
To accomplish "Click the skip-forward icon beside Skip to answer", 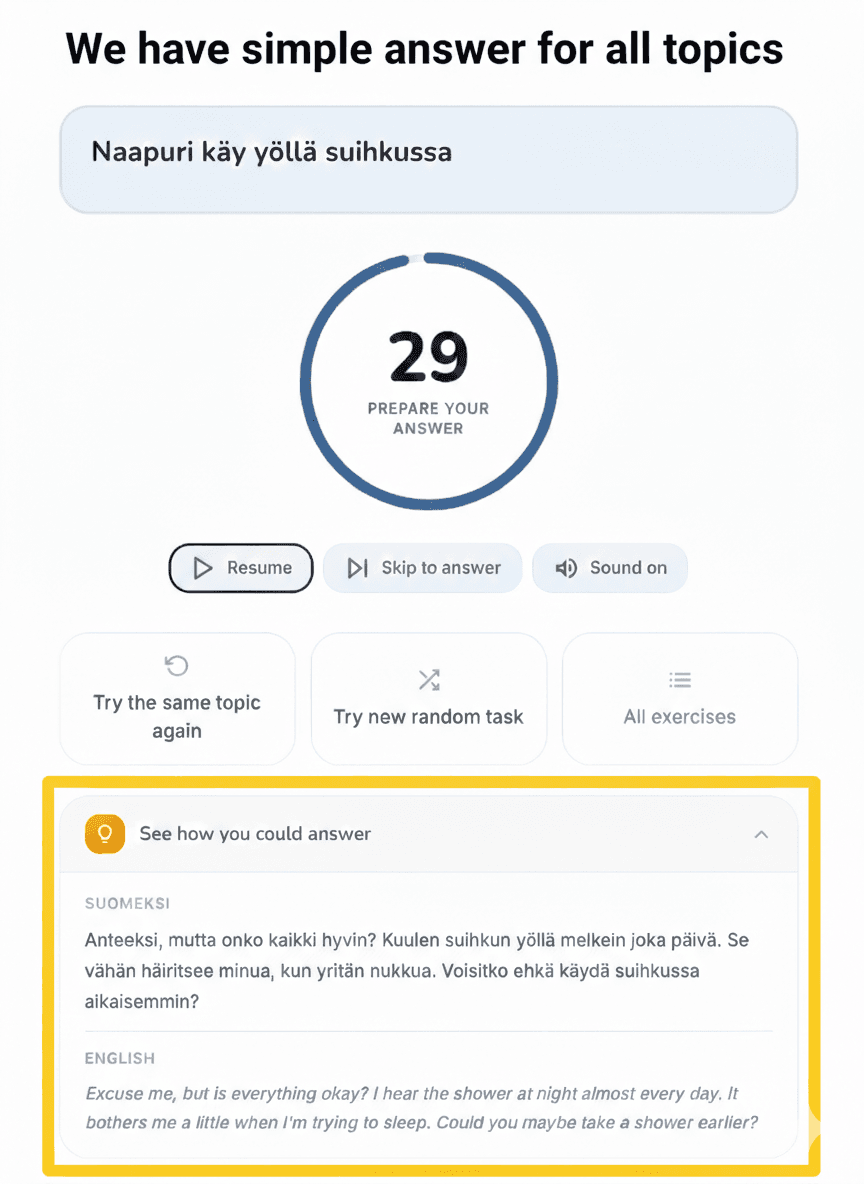I will point(357,568).
